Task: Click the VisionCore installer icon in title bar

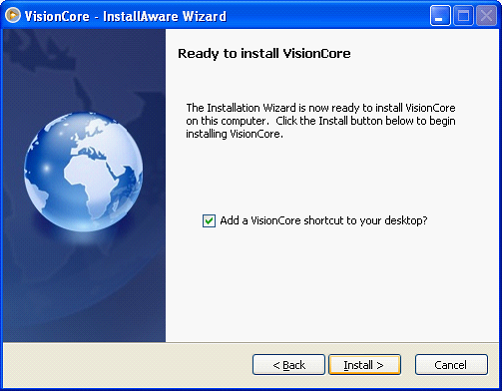Action: coord(13,16)
